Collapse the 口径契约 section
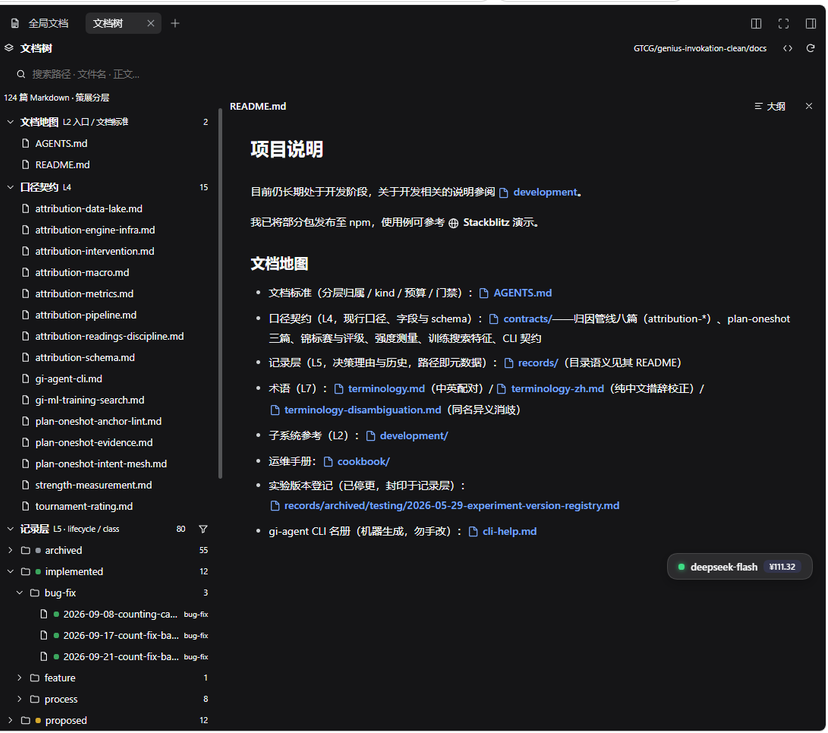This screenshot has width=828, height=733. click(x=10, y=187)
